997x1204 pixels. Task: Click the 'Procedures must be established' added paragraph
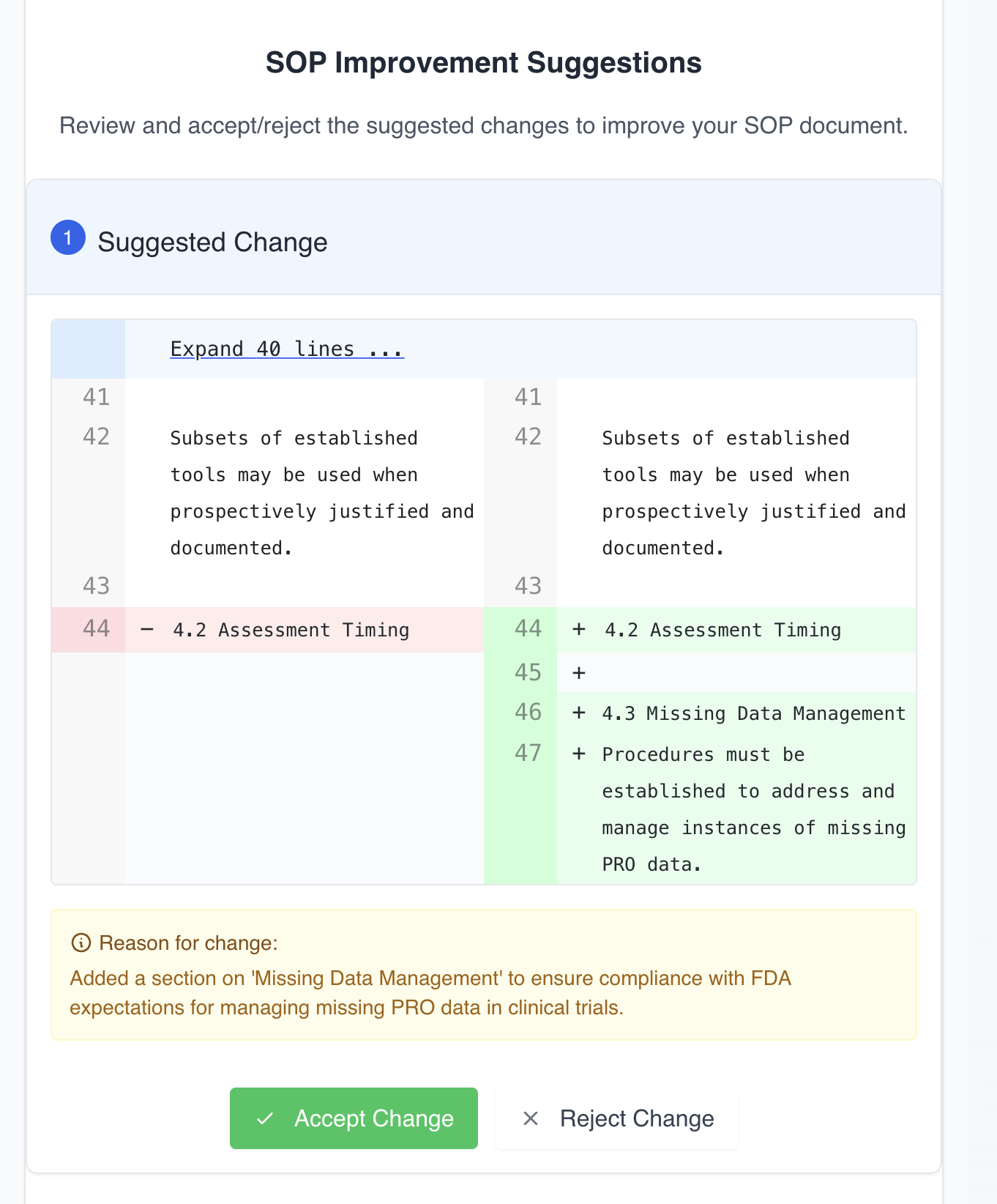pos(754,809)
